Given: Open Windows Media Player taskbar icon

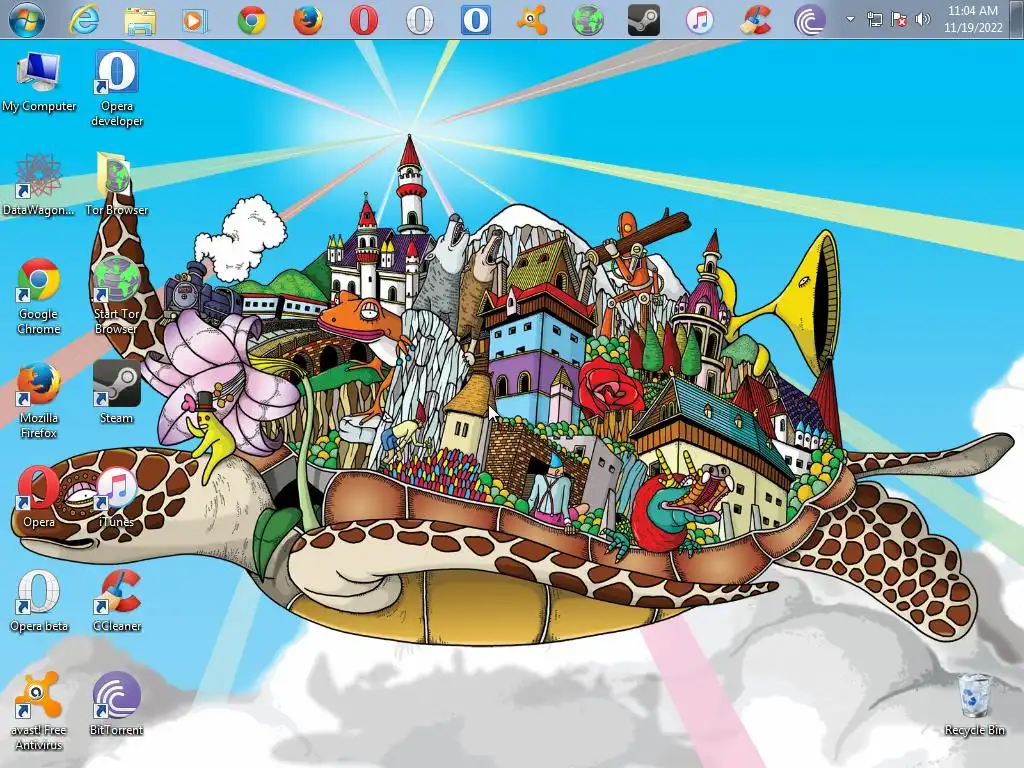Looking at the screenshot, I should 195,20.
